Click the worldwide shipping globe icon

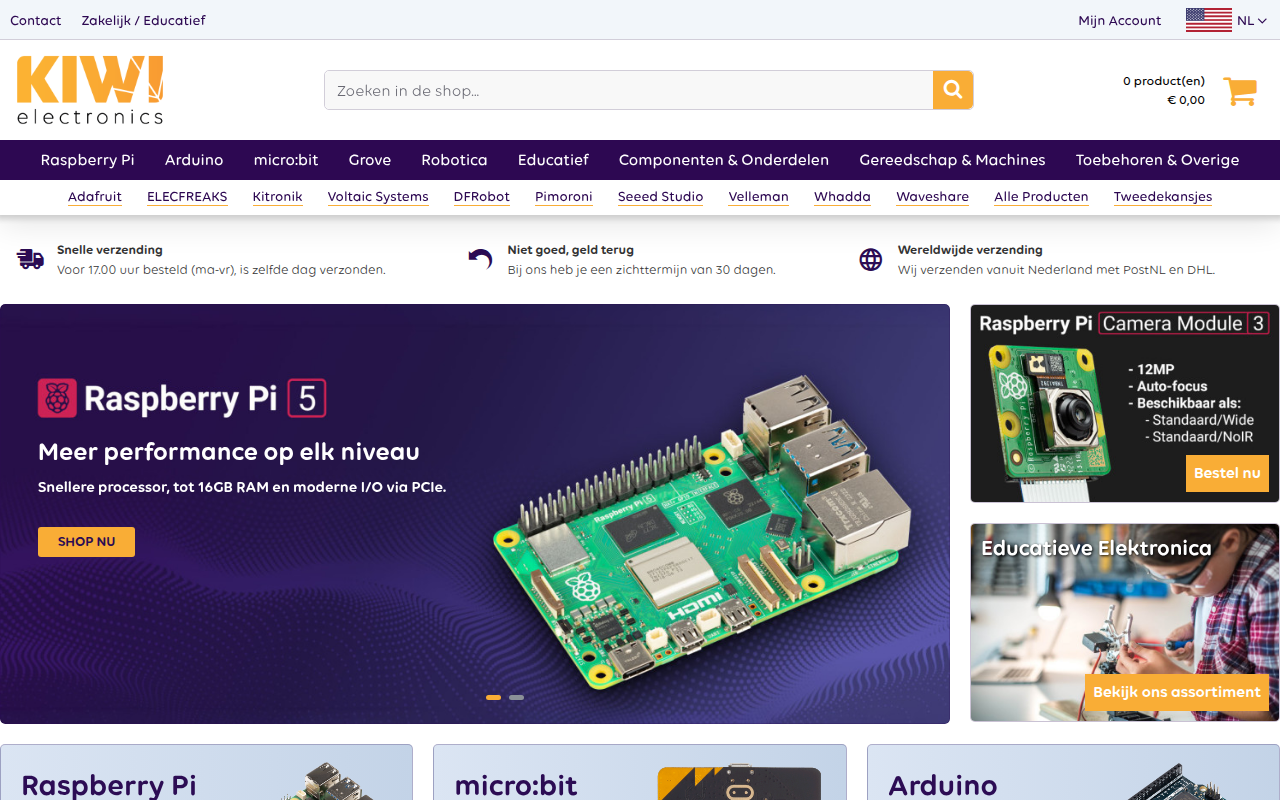click(871, 260)
